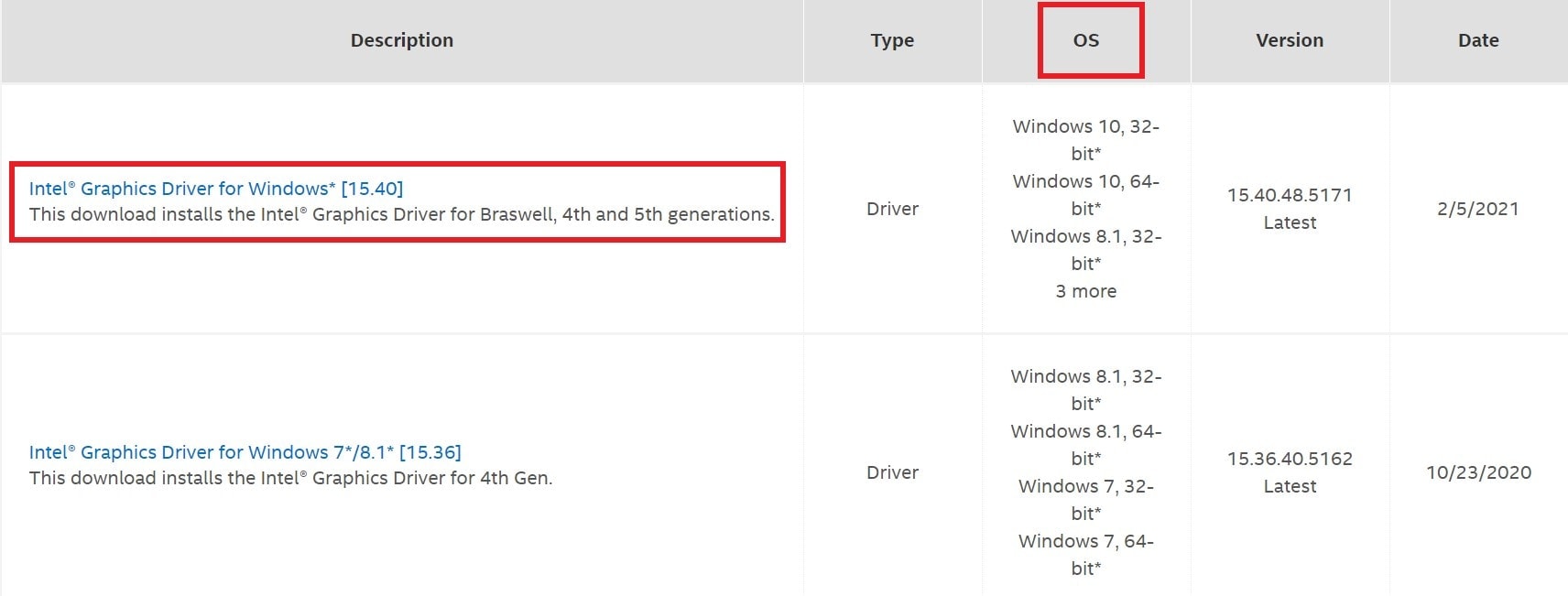
Task: Click the Version column header
Action: pos(1290,40)
